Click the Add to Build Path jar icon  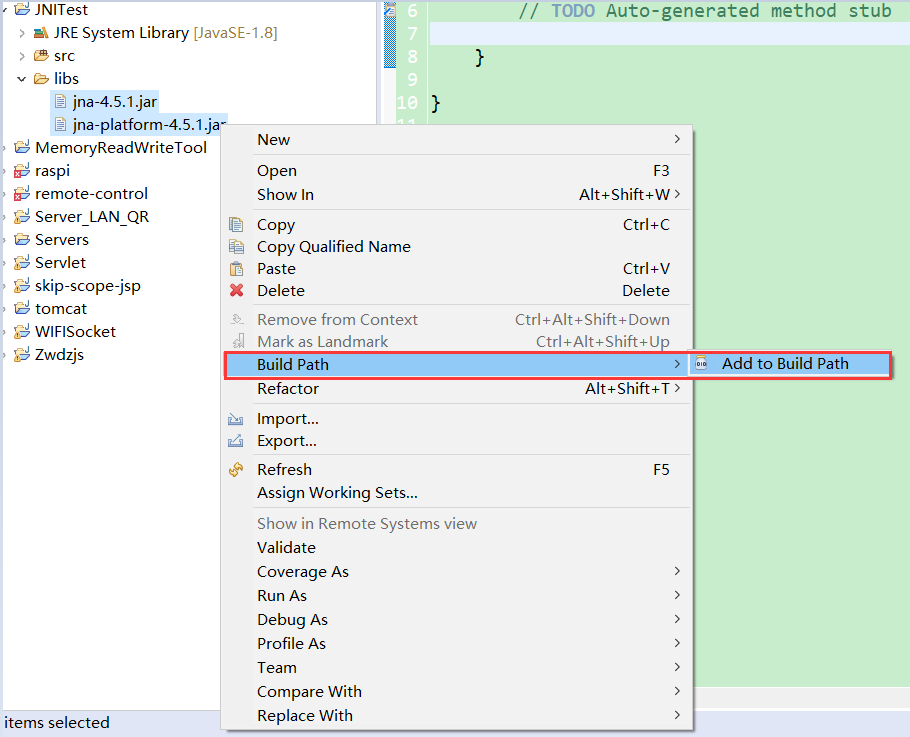tap(701, 363)
